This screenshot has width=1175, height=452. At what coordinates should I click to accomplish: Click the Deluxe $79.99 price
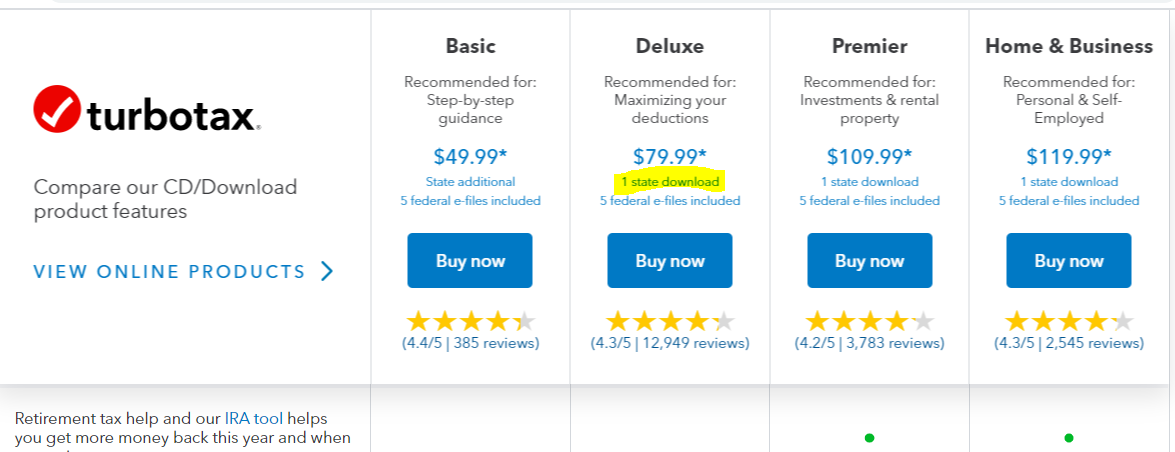670,157
